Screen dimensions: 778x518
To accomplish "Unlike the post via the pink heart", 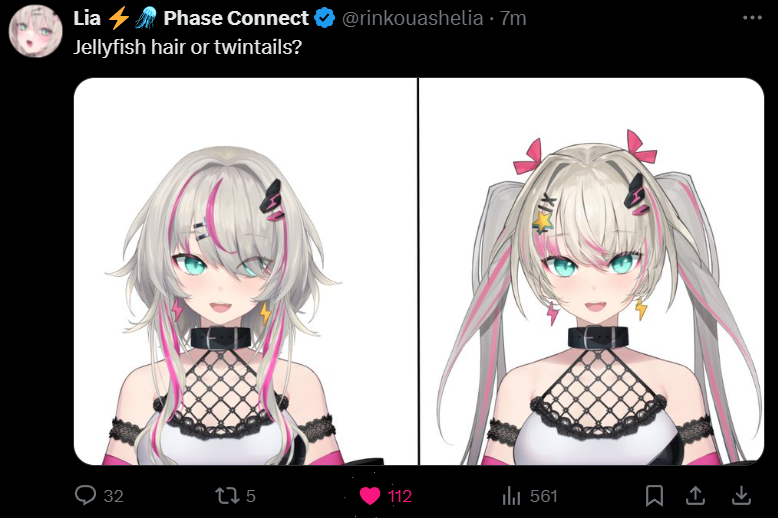I will [x=369, y=496].
